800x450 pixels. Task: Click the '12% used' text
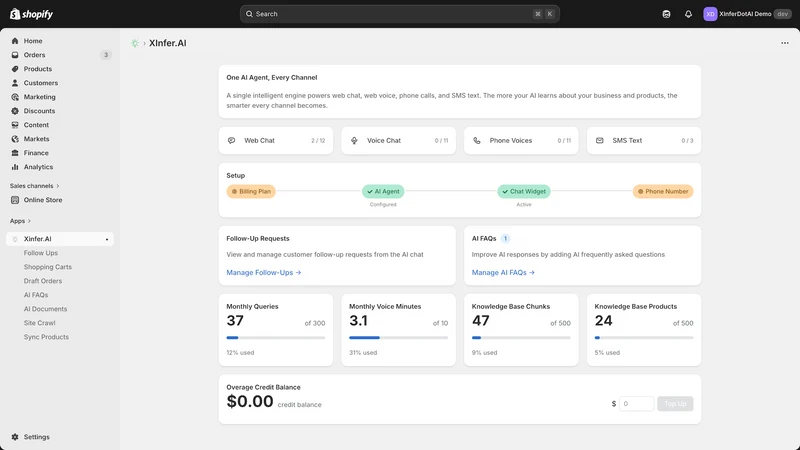[x=240, y=353]
